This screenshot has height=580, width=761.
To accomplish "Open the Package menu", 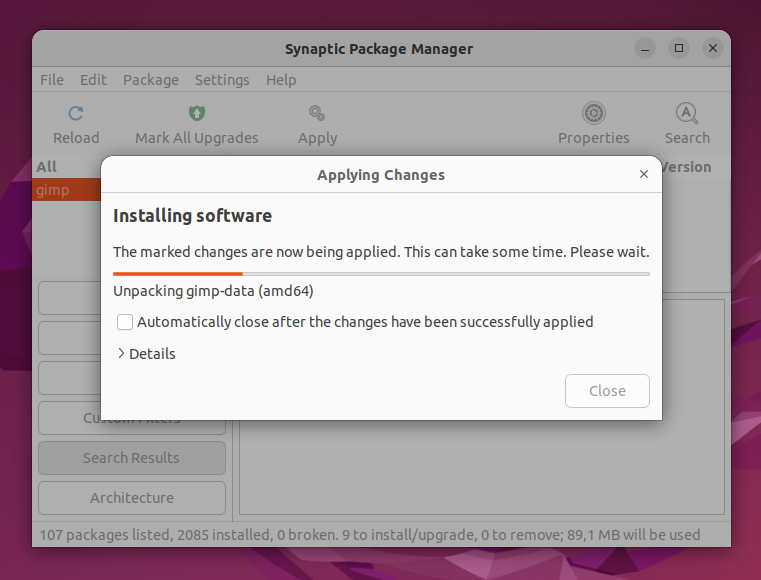I will 150,80.
